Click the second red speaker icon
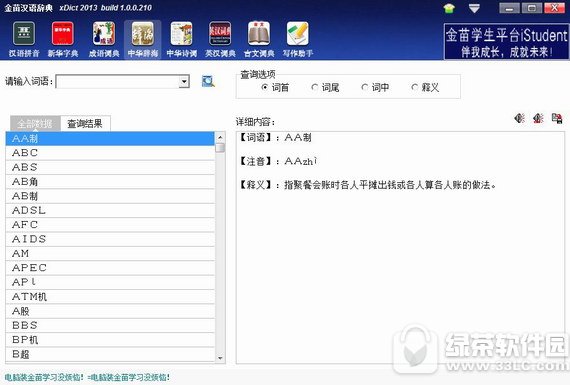Screen dimensions: 570x385 tap(538, 118)
